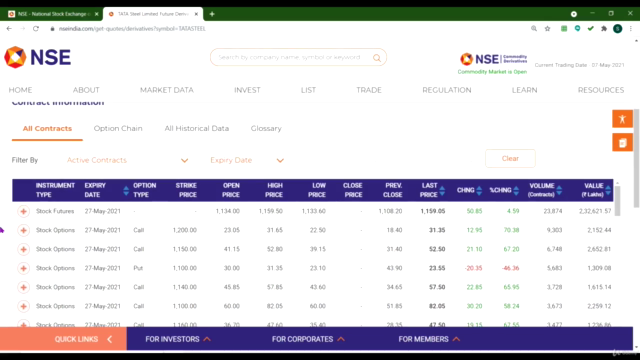
Task: Expand the 1,200.00 Call option row
Action: pyautogui.click(x=24, y=230)
